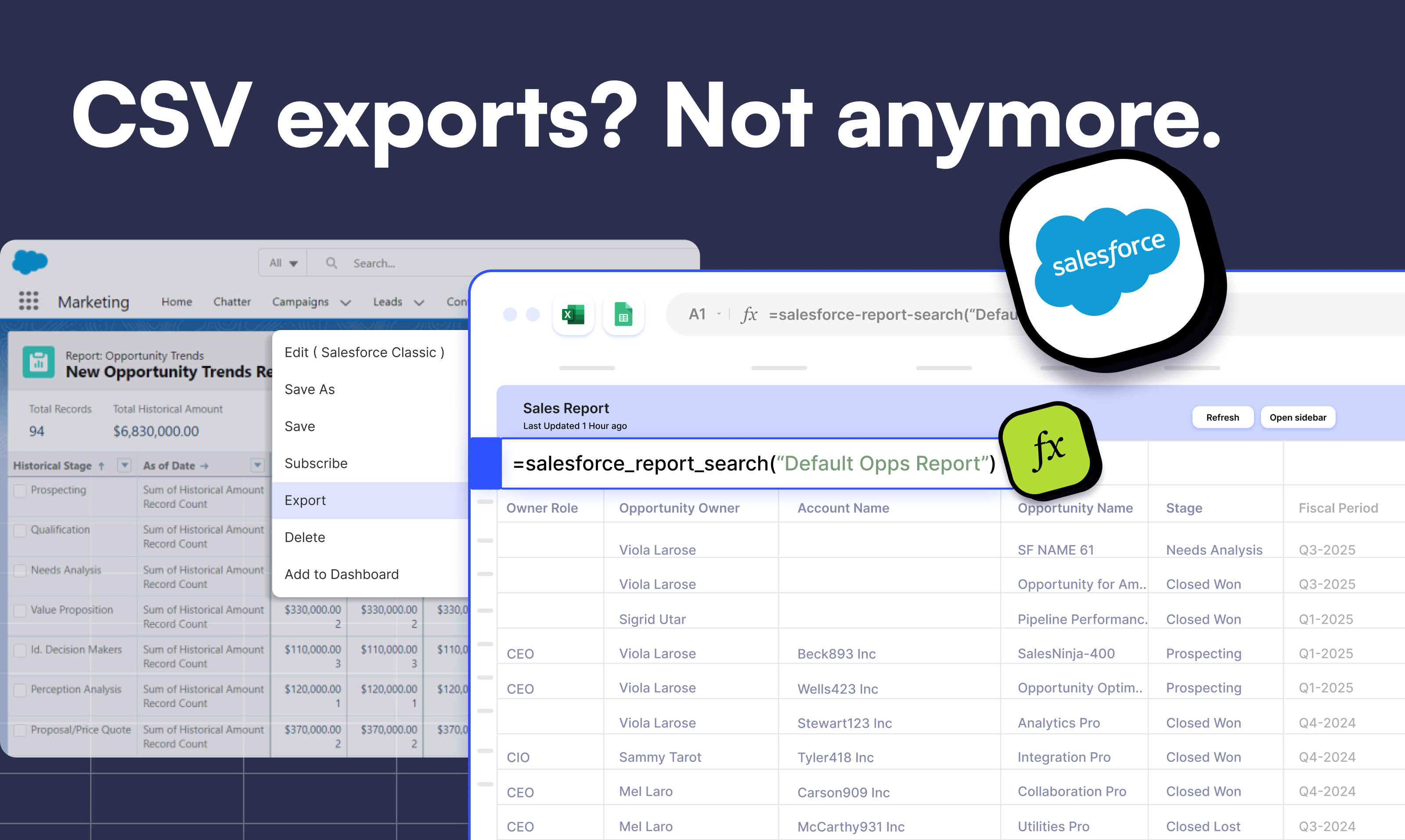Open the Chatter tab

pyautogui.click(x=232, y=302)
